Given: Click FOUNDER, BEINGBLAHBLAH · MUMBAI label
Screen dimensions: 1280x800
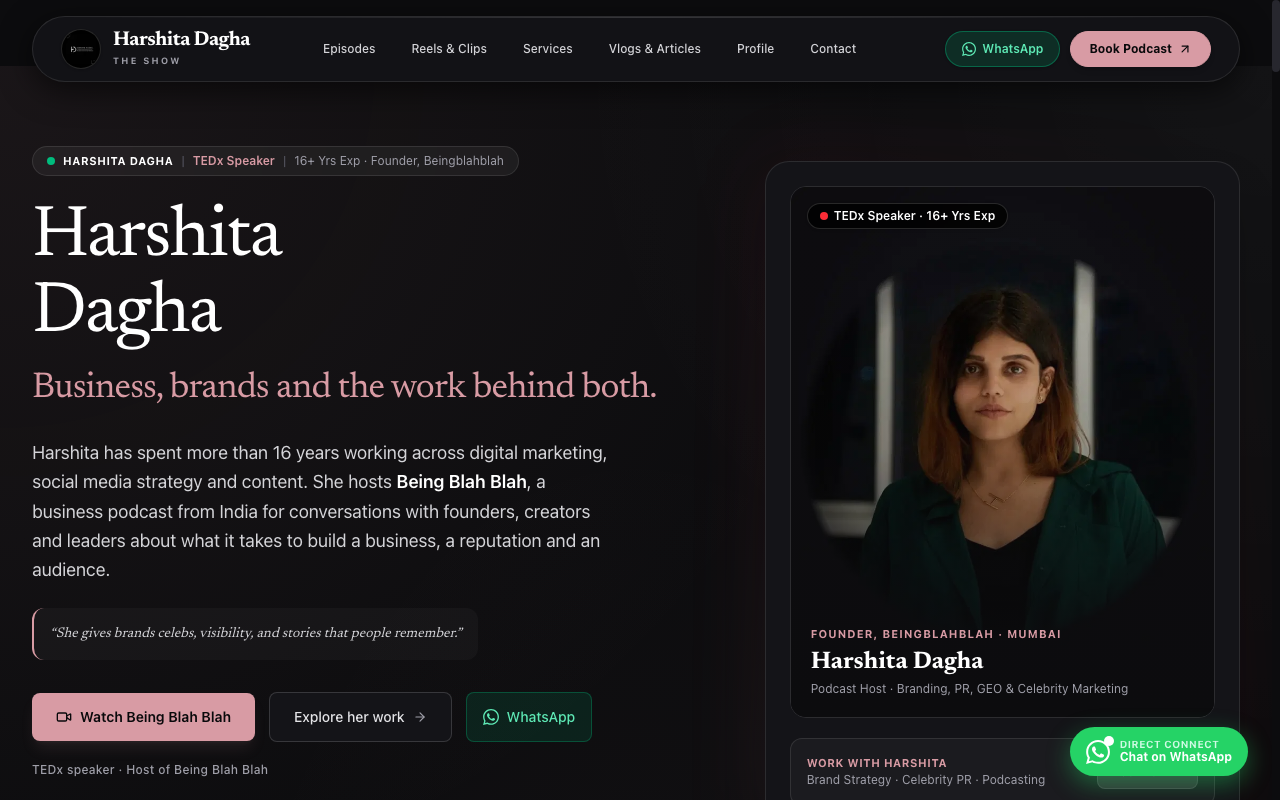Looking at the screenshot, I should (936, 634).
